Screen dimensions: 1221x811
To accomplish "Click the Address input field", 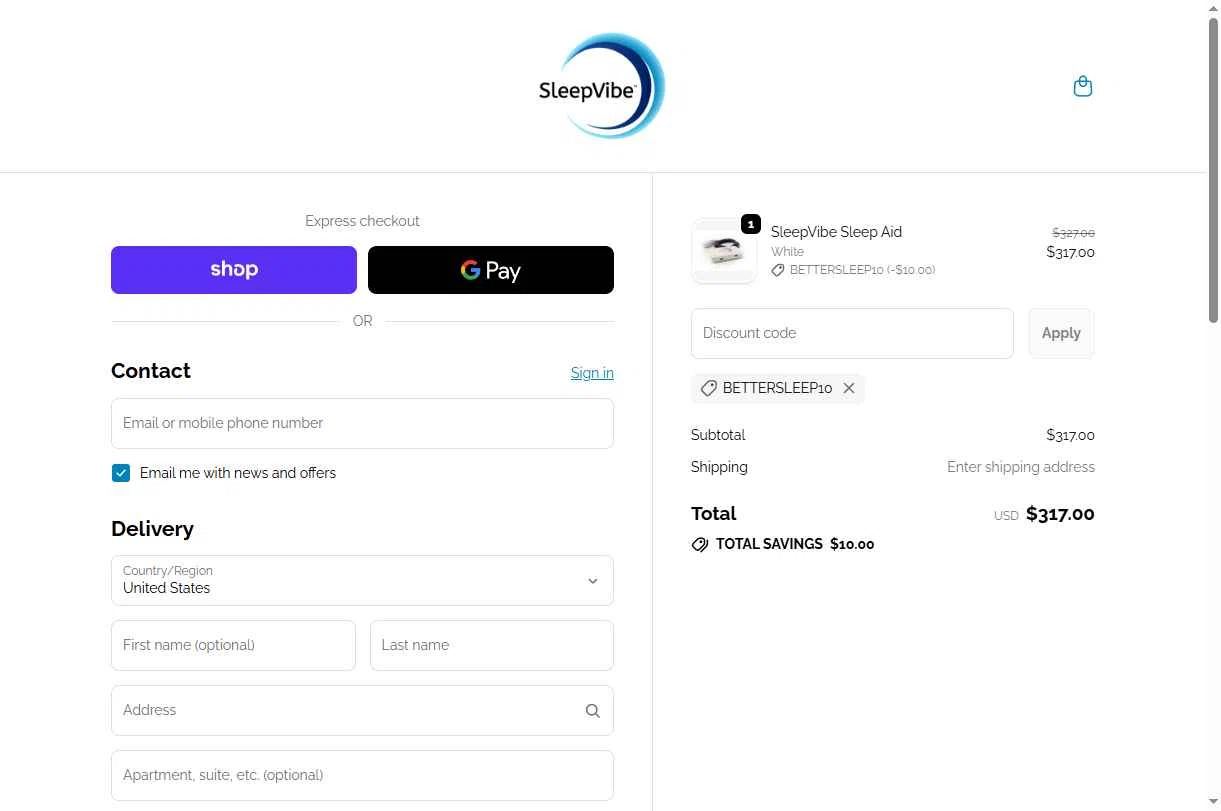I will pyautogui.click(x=362, y=711).
